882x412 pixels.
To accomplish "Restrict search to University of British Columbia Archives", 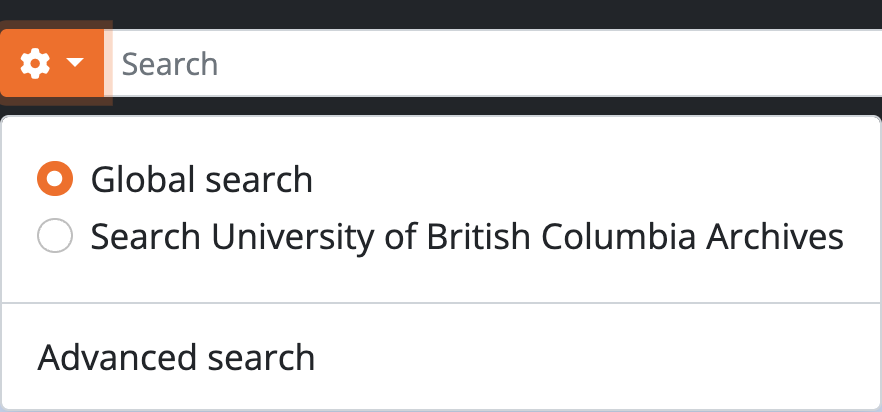I will click(x=54, y=237).
